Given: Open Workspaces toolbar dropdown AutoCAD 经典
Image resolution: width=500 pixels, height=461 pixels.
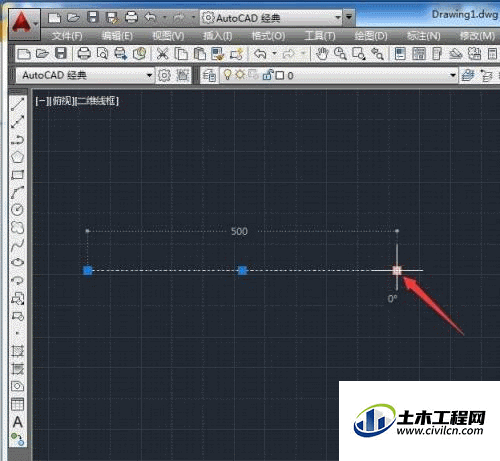Looking at the screenshot, I should pos(85,76).
